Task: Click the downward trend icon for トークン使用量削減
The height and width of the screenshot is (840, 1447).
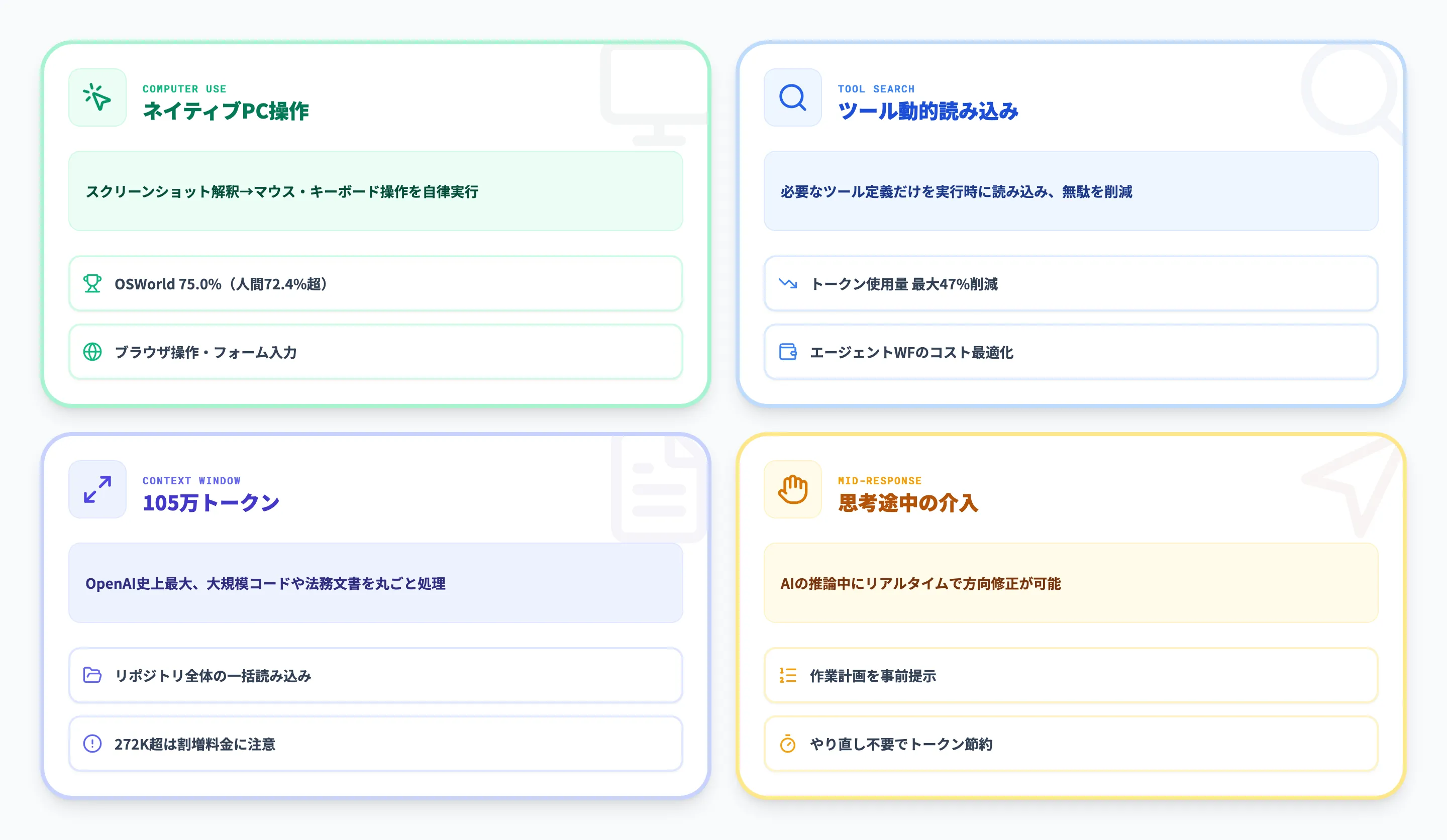Action: tap(787, 284)
